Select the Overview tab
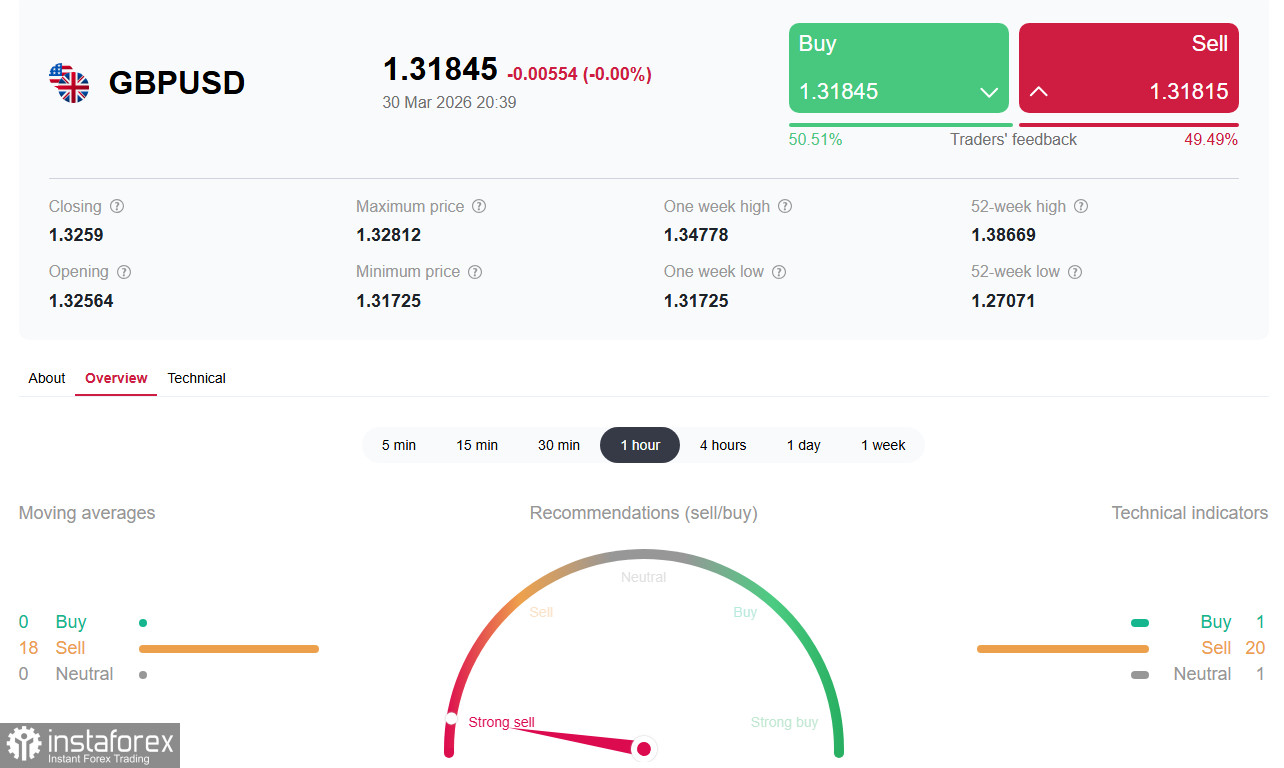The width and height of the screenshot is (1284, 768). click(x=115, y=378)
